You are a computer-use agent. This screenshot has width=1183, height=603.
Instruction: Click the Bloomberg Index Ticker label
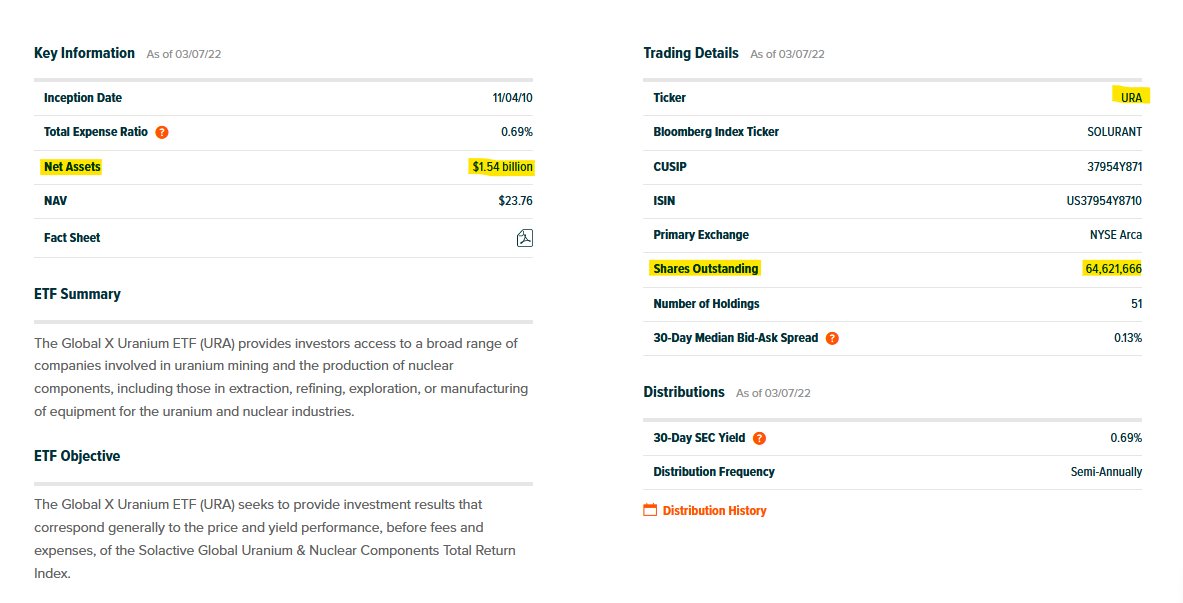tap(716, 131)
